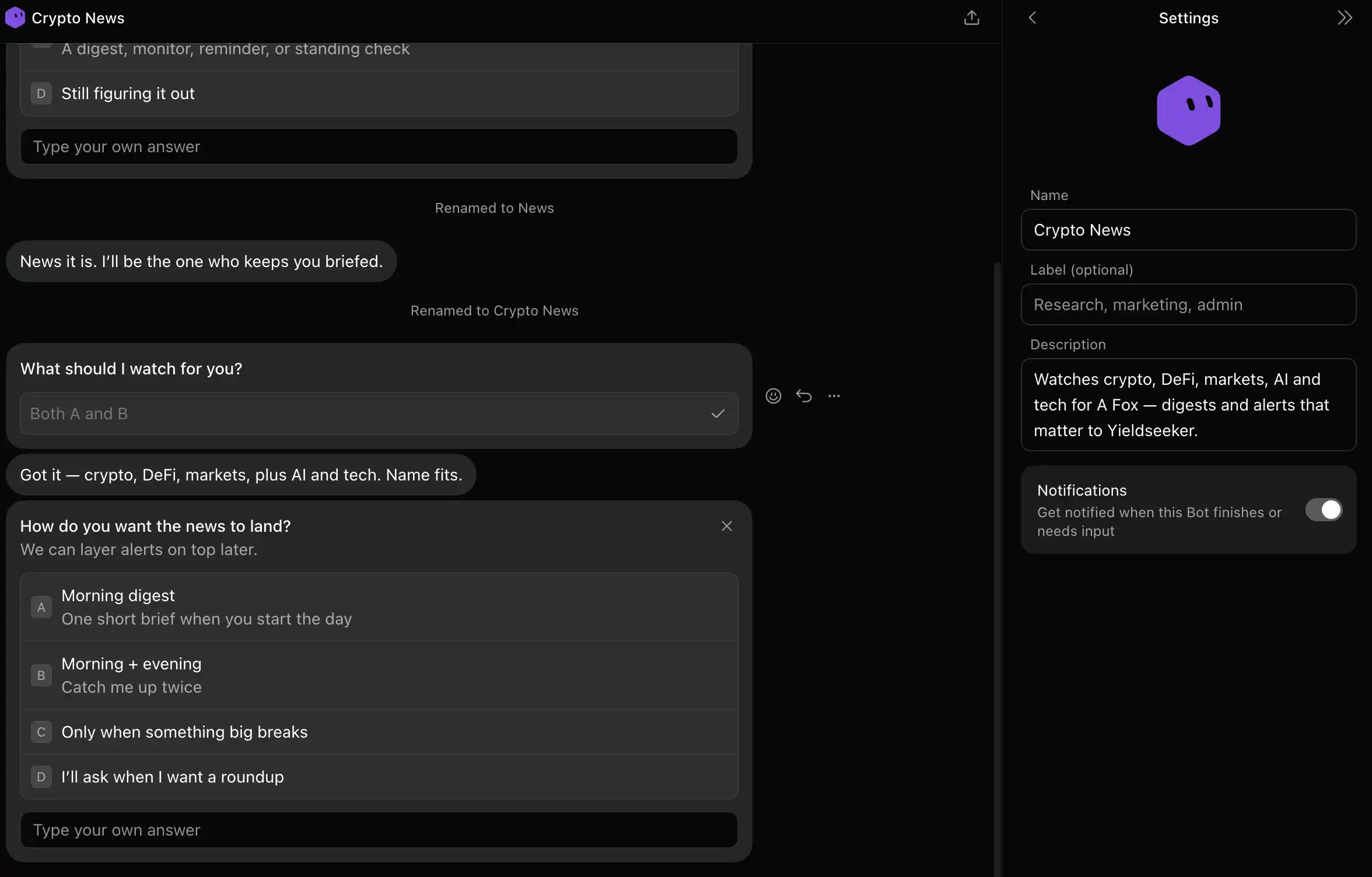1372x877 pixels.
Task: Dismiss the news delivery question card
Action: point(726,526)
